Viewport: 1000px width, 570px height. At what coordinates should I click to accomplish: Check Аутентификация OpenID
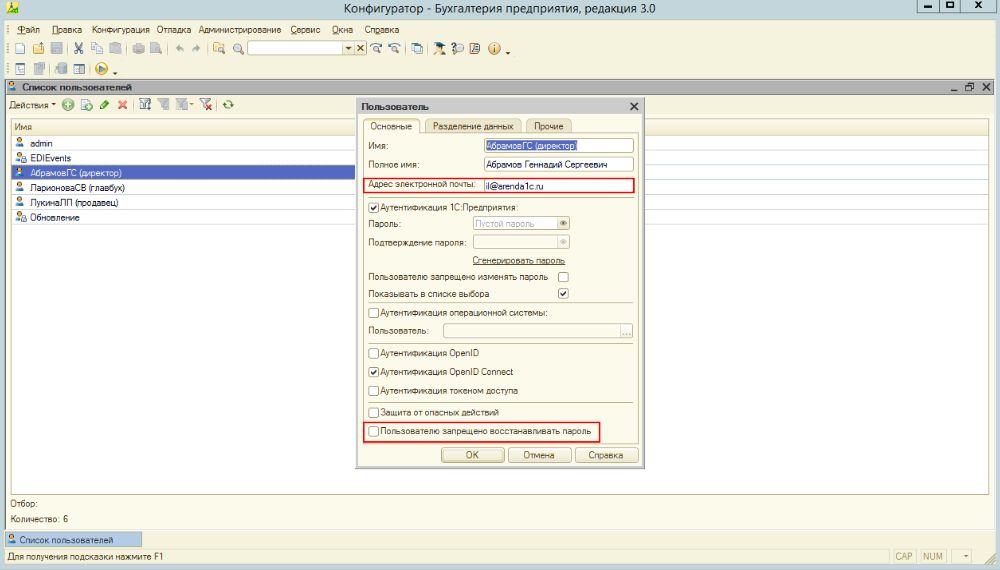[x=374, y=353]
